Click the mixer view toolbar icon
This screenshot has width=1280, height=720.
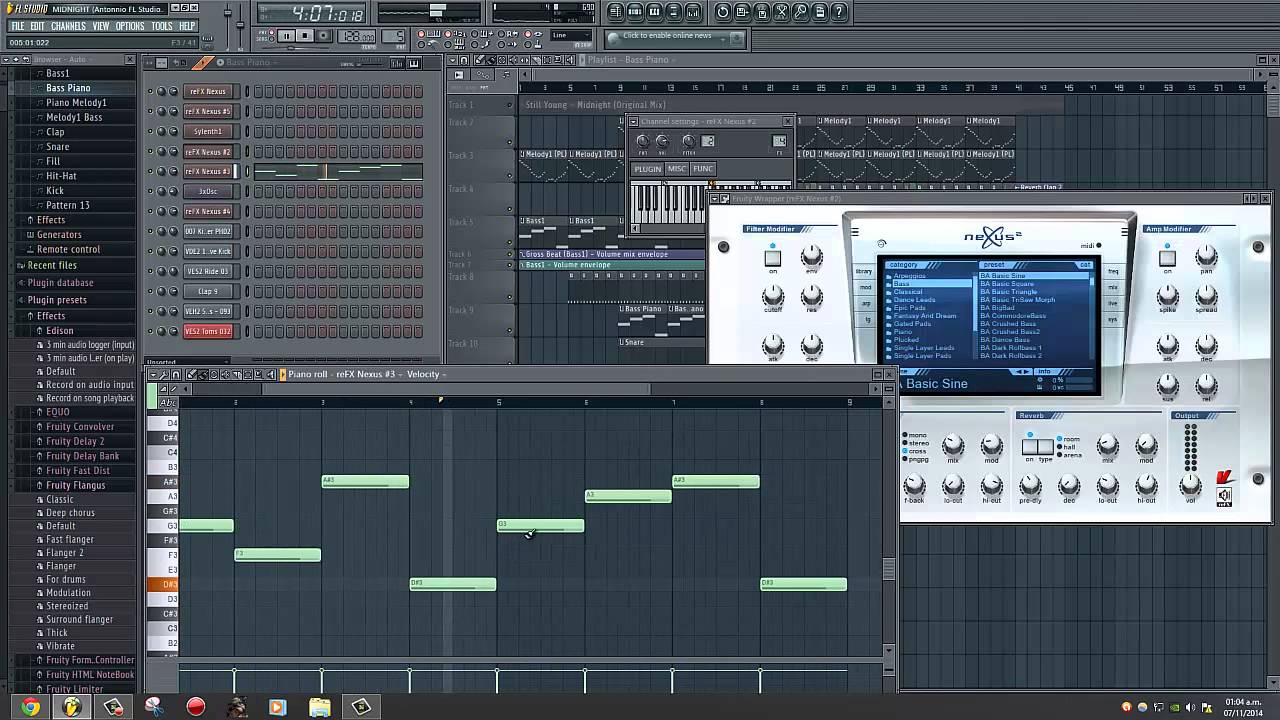click(693, 12)
